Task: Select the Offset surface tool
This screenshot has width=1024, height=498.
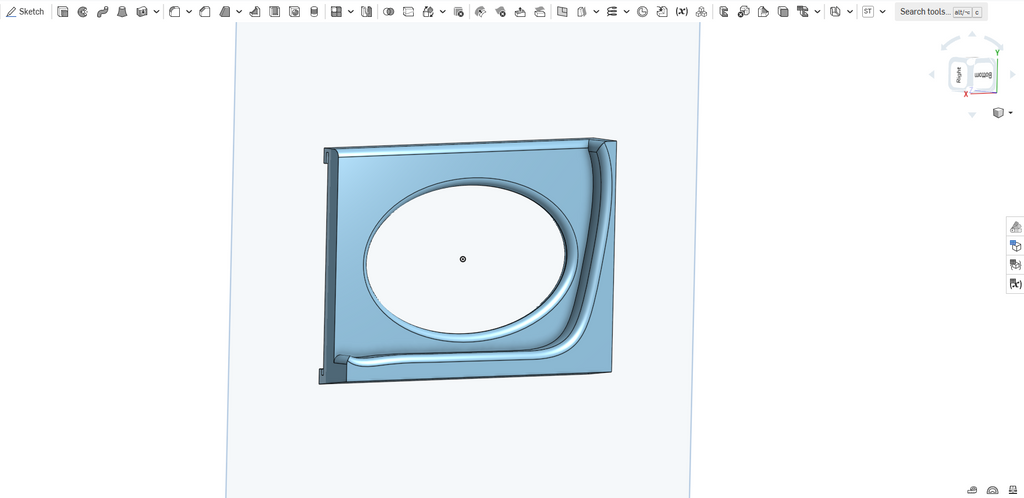Action: point(562,12)
